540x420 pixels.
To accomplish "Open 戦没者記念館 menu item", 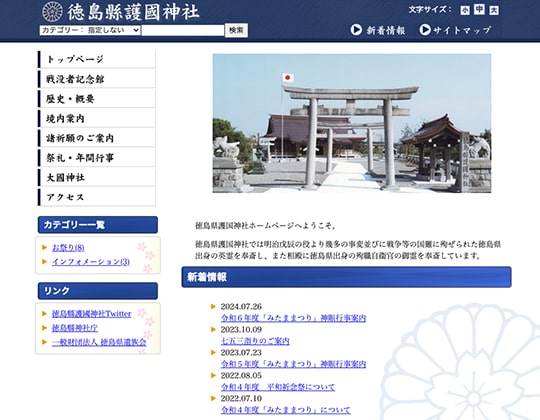I will [x=97, y=79].
